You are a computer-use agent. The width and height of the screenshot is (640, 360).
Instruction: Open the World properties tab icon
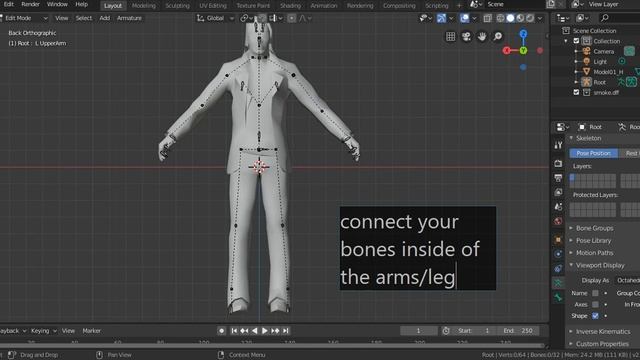(558, 221)
